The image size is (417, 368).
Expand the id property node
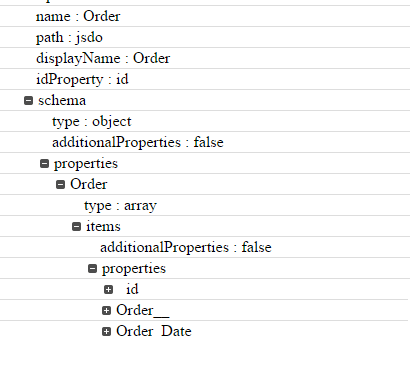click(x=108, y=289)
